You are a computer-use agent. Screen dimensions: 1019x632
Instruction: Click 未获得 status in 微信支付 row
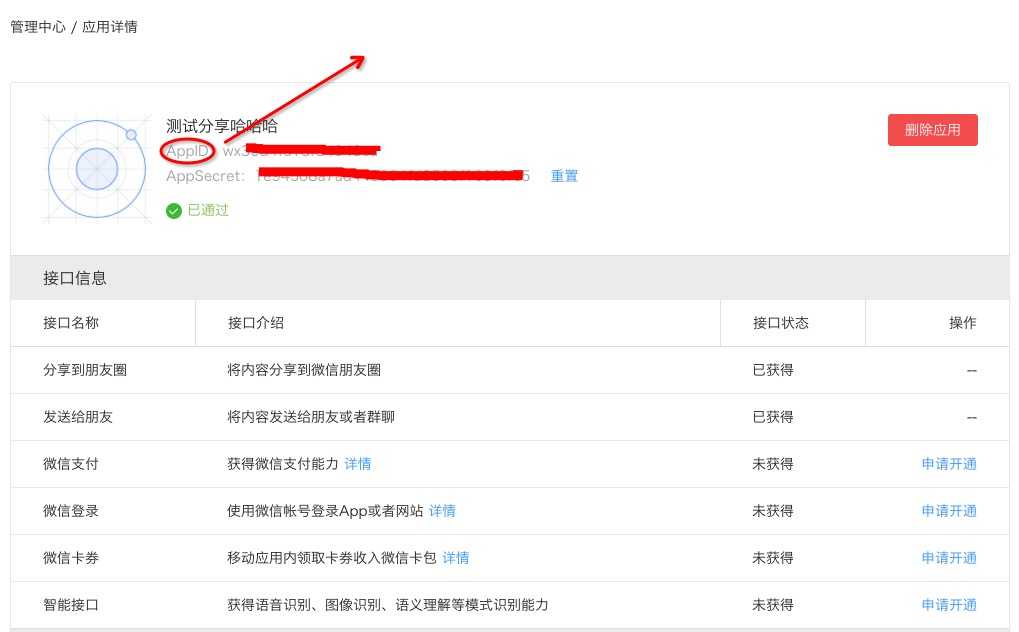click(x=773, y=464)
